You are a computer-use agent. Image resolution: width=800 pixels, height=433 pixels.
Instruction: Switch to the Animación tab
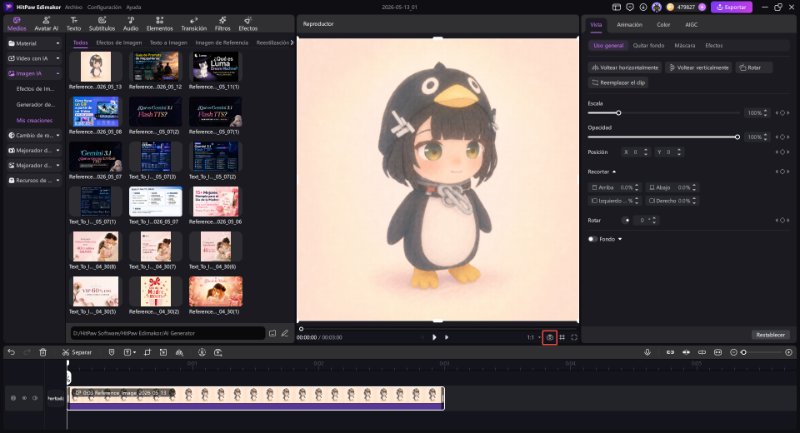point(630,24)
